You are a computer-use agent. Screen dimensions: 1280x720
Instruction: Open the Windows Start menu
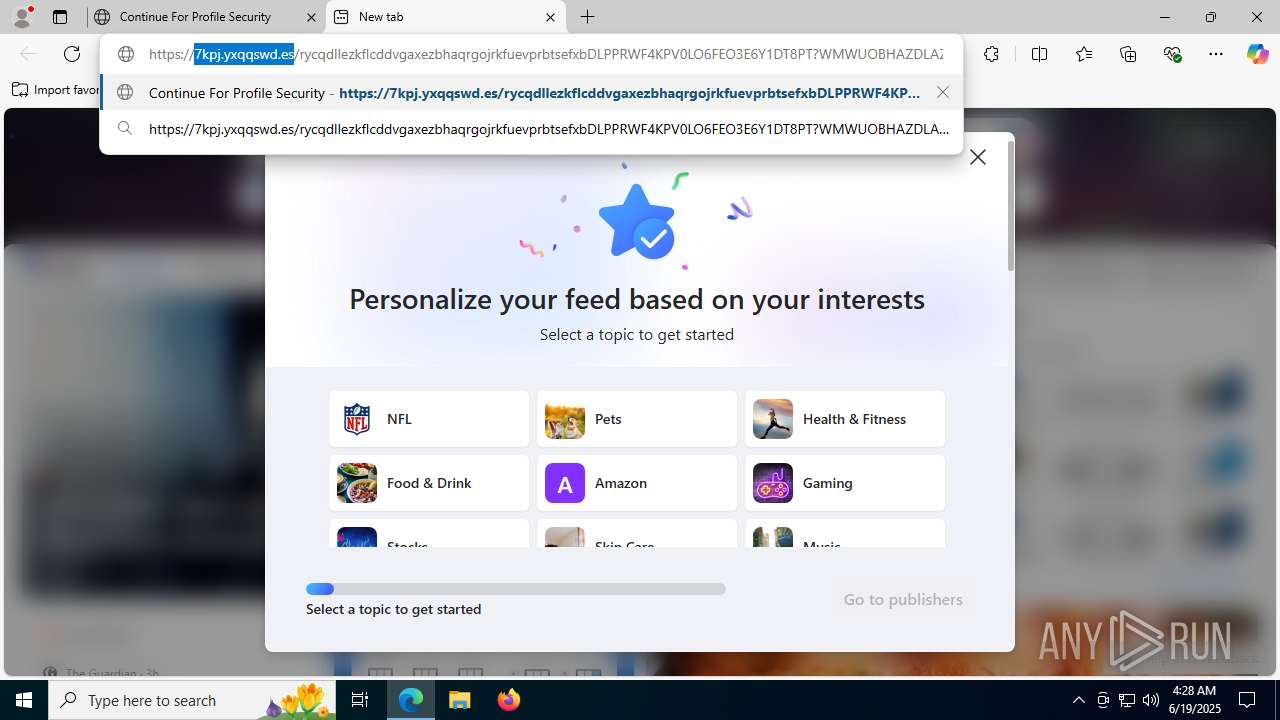[x=24, y=700]
